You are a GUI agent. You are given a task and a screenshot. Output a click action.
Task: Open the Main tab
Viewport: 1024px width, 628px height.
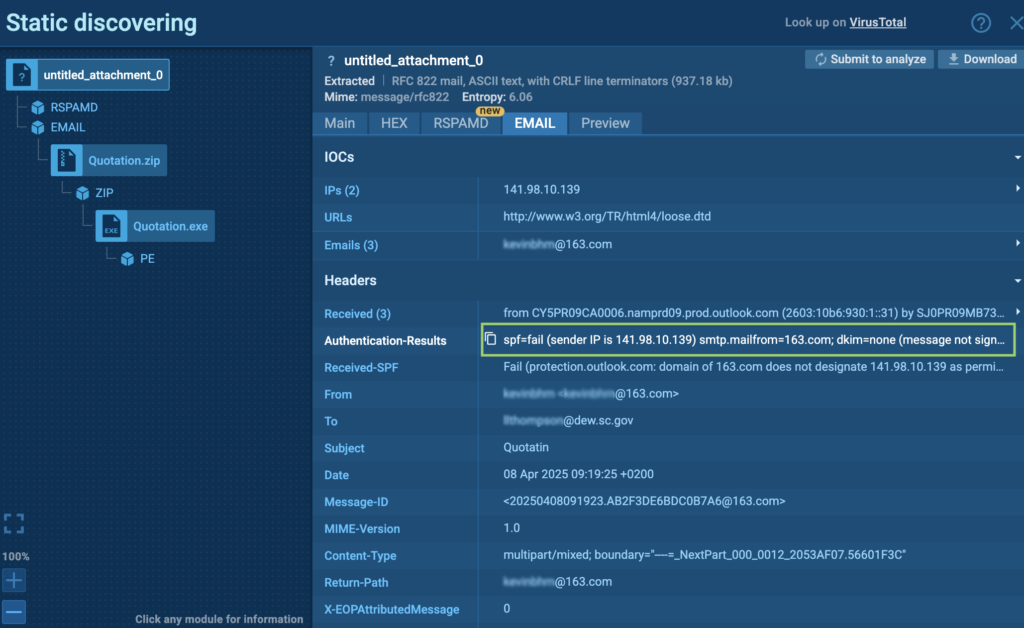point(340,123)
